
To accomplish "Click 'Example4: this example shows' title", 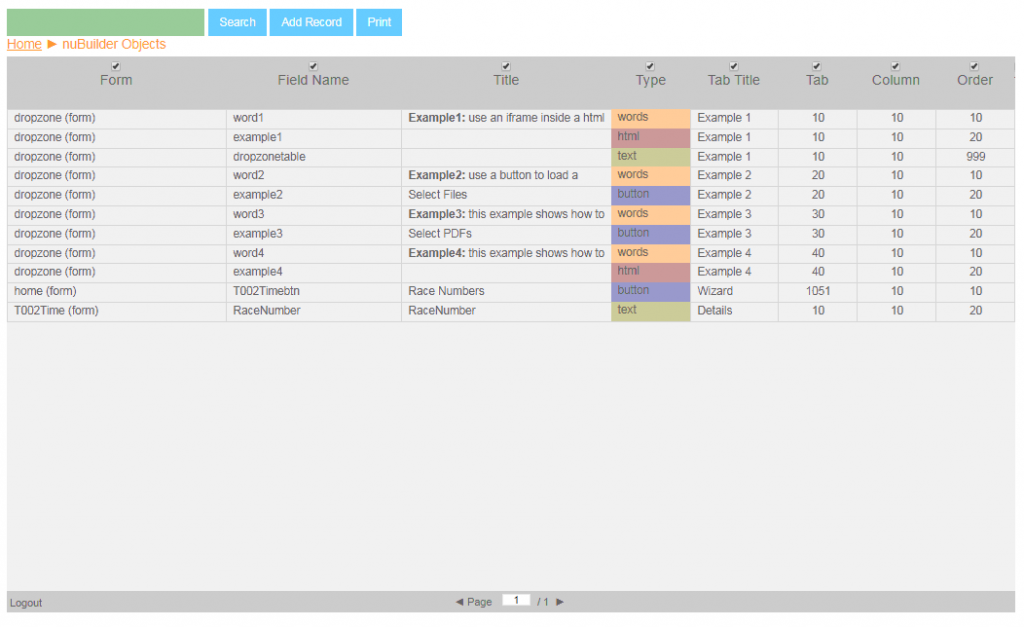I will [506, 253].
